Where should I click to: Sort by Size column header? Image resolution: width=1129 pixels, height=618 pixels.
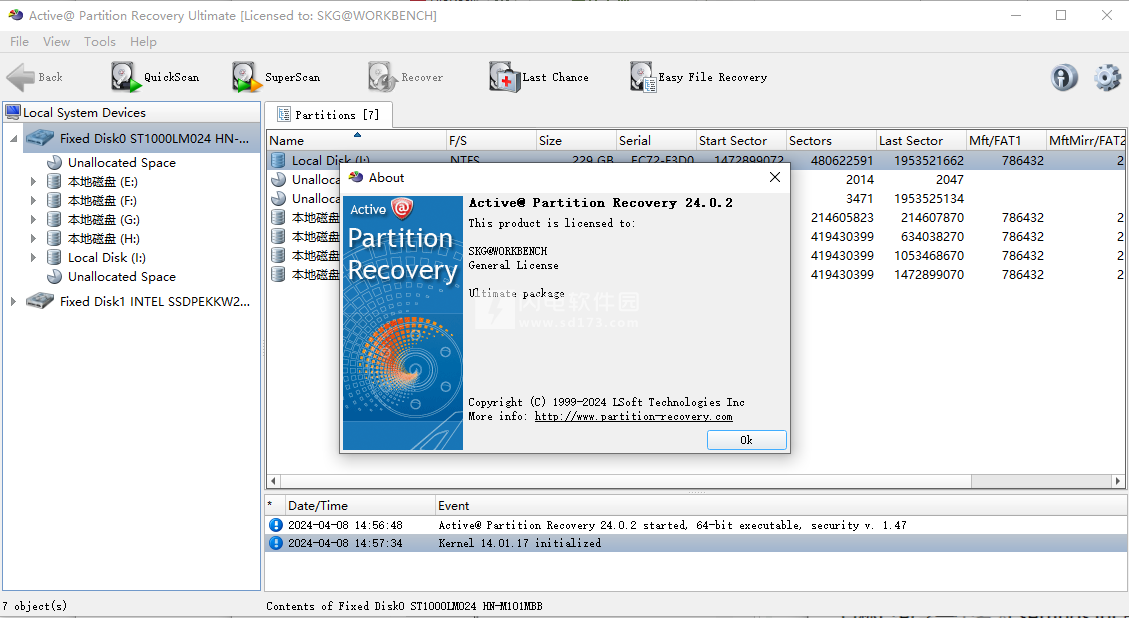tap(576, 140)
